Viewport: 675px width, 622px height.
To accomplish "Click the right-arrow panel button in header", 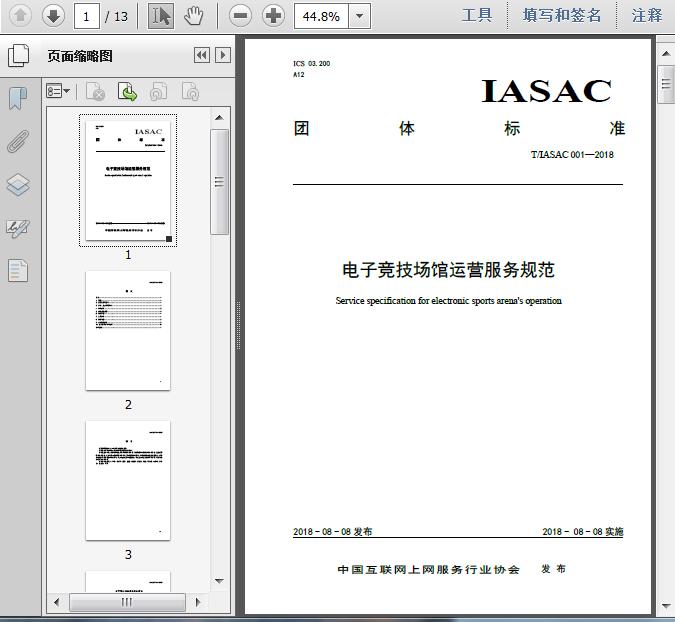I will (223, 55).
